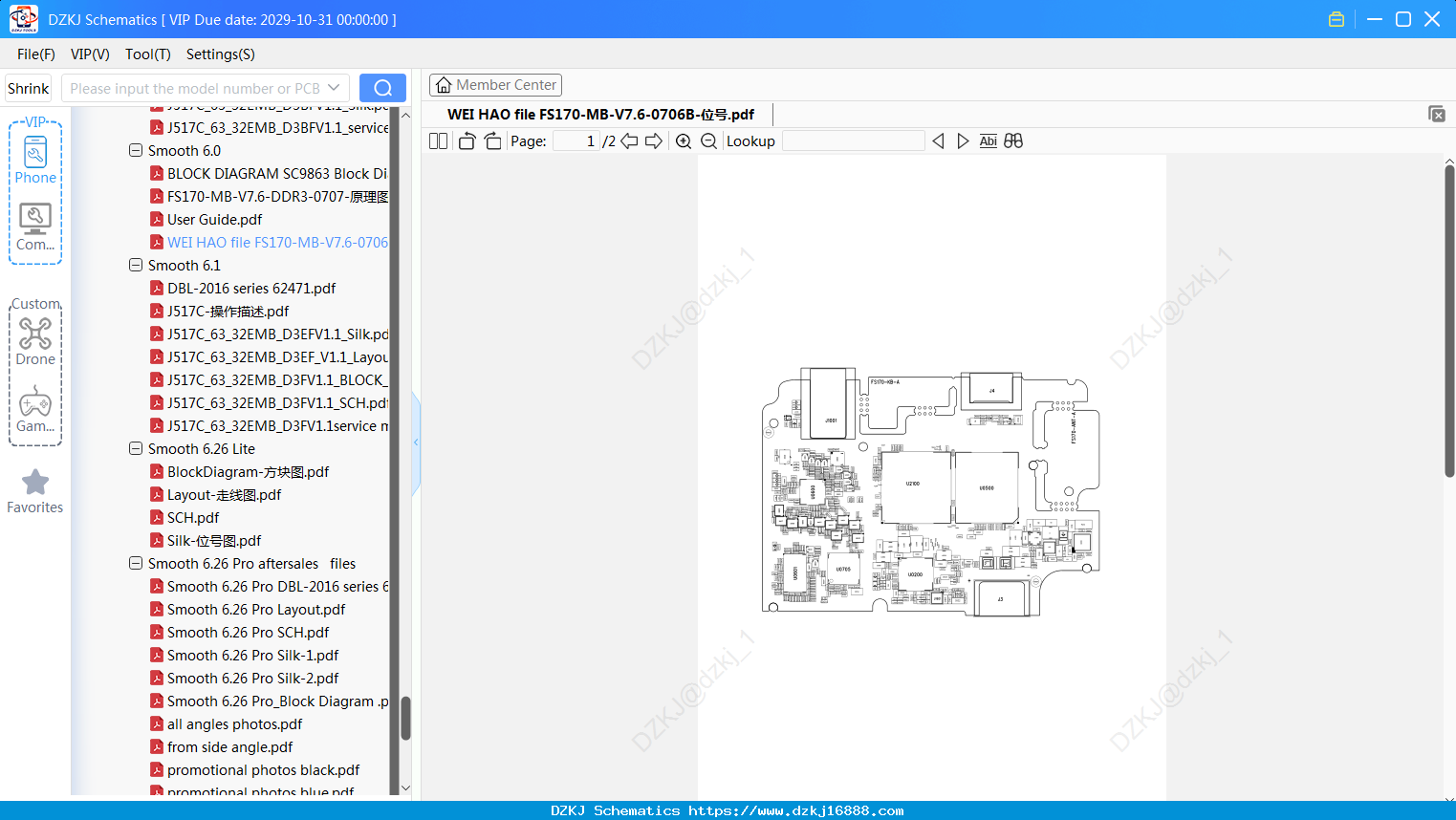Open the File menu
Screen dimensions: 1456x820
click(36, 54)
